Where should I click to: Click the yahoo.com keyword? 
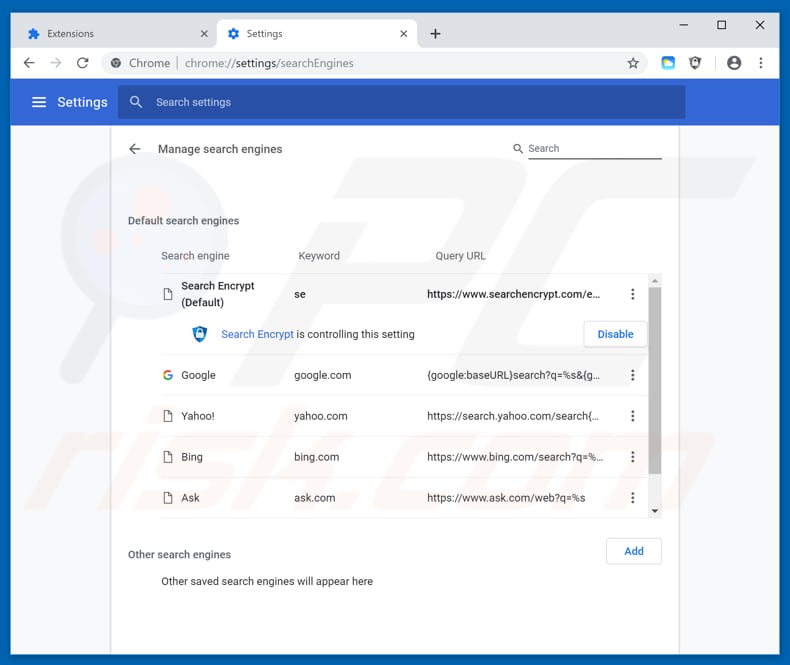pos(321,416)
